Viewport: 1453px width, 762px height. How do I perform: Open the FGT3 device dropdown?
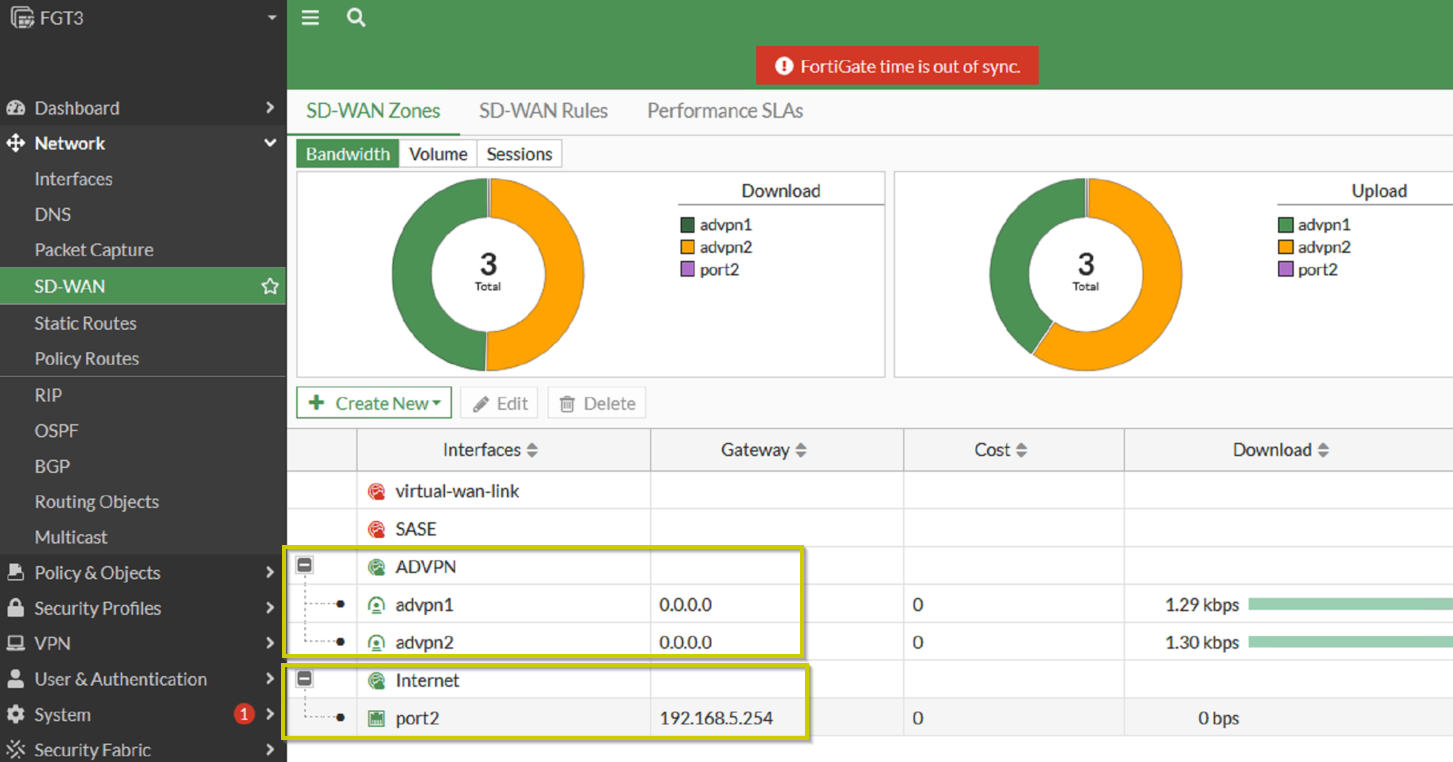coord(272,18)
